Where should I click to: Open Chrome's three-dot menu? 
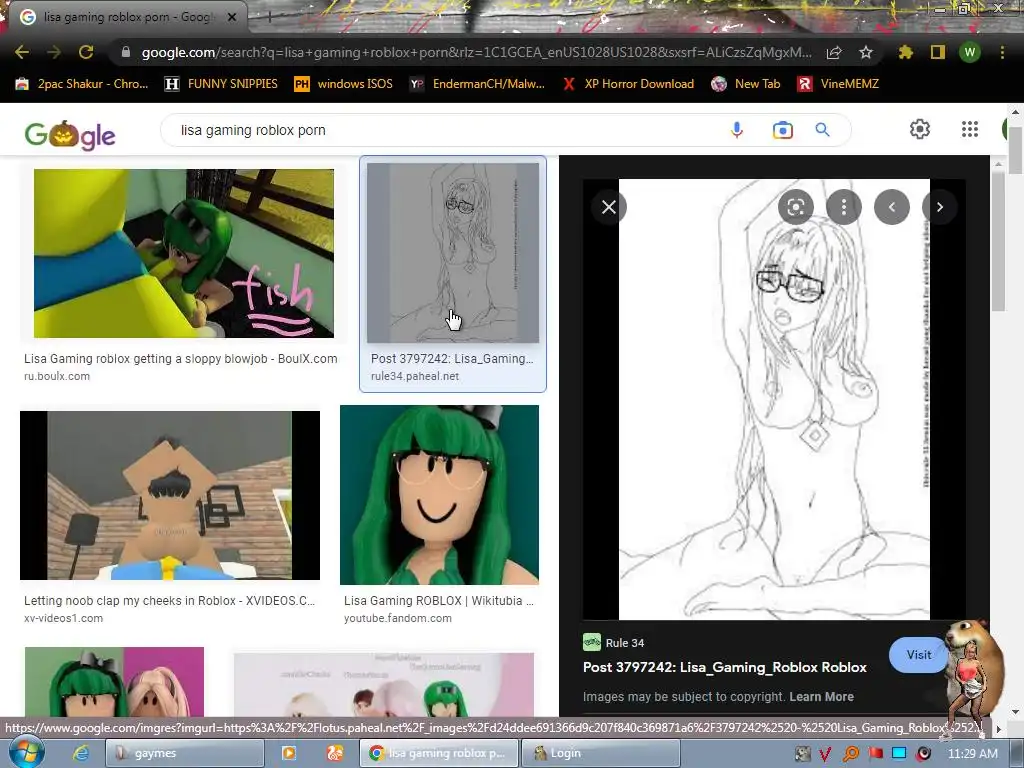tap(1002, 52)
